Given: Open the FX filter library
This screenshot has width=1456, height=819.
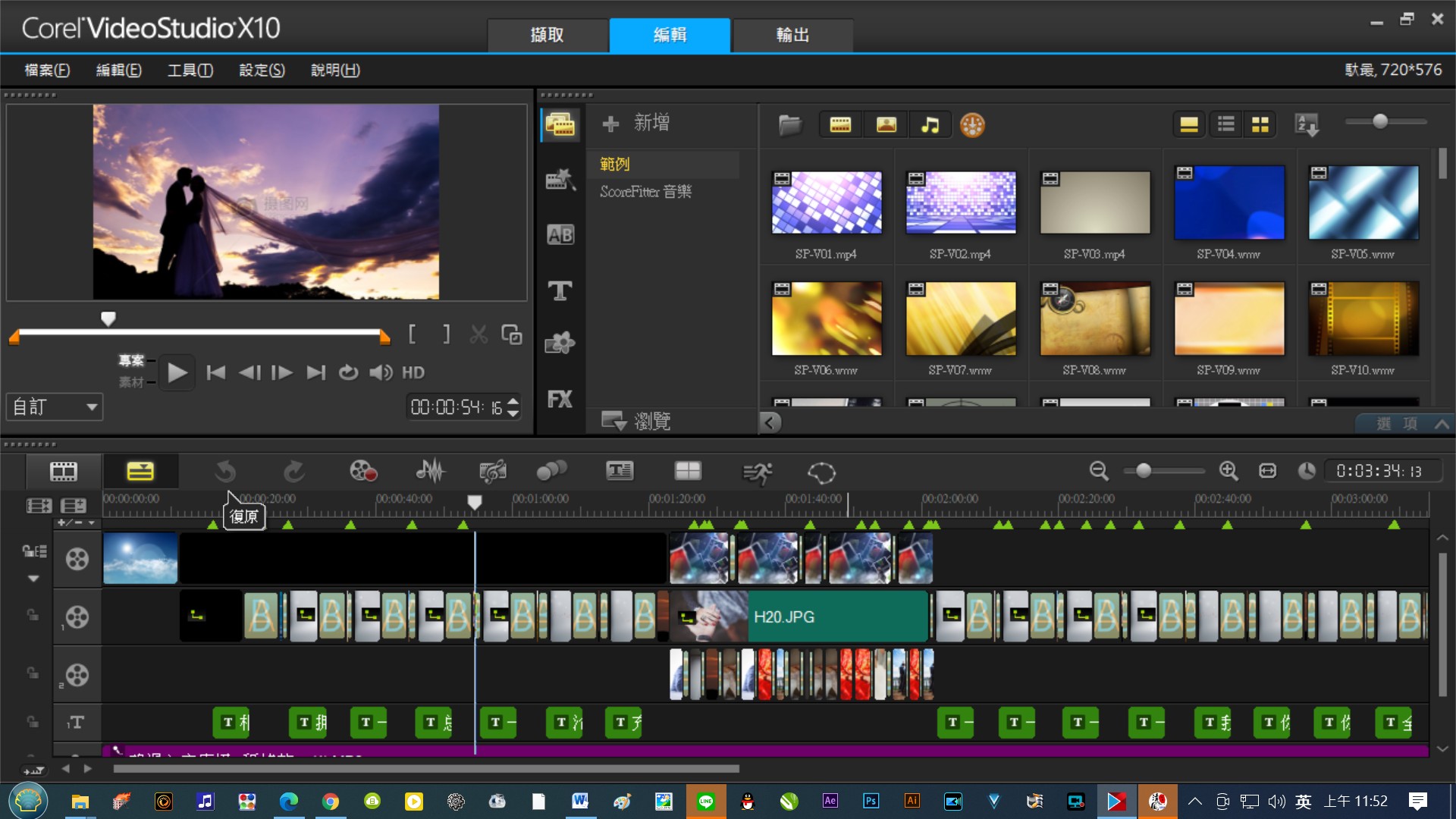Looking at the screenshot, I should (x=560, y=399).
